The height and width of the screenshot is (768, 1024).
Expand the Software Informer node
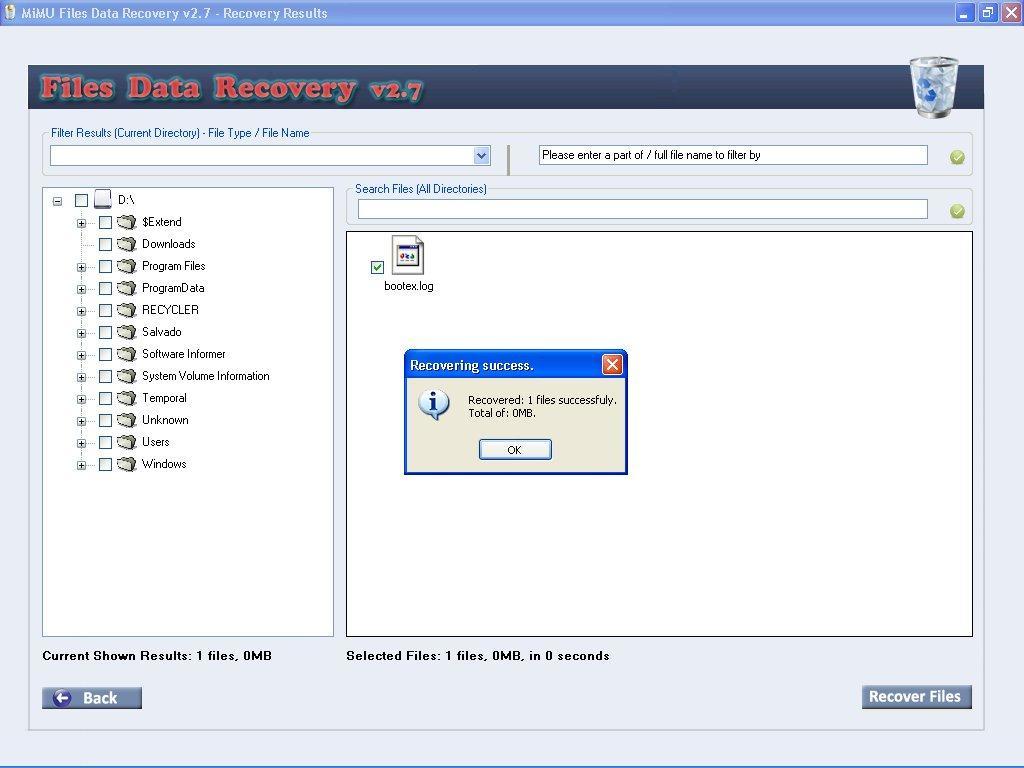(x=81, y=355)
